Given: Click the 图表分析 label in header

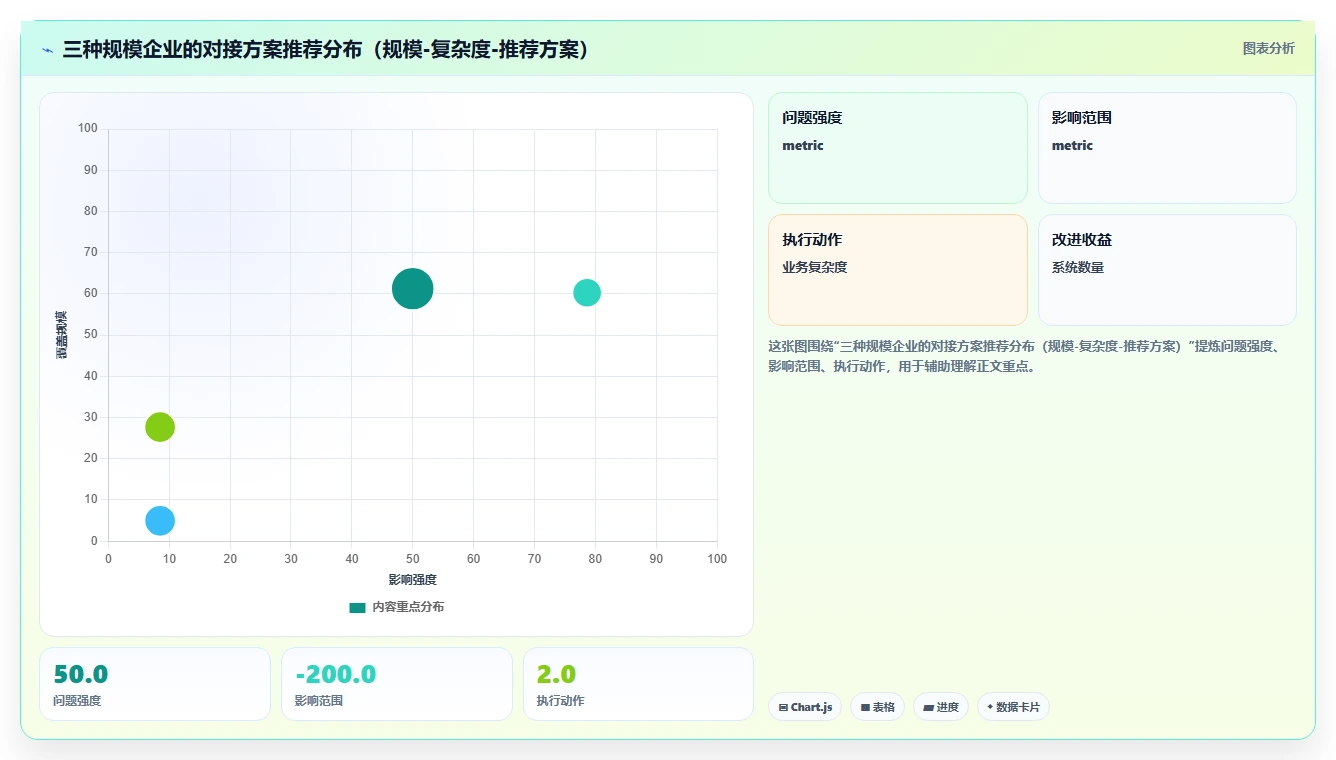Looking at the screenshot, I should (x=1268, y=48).
